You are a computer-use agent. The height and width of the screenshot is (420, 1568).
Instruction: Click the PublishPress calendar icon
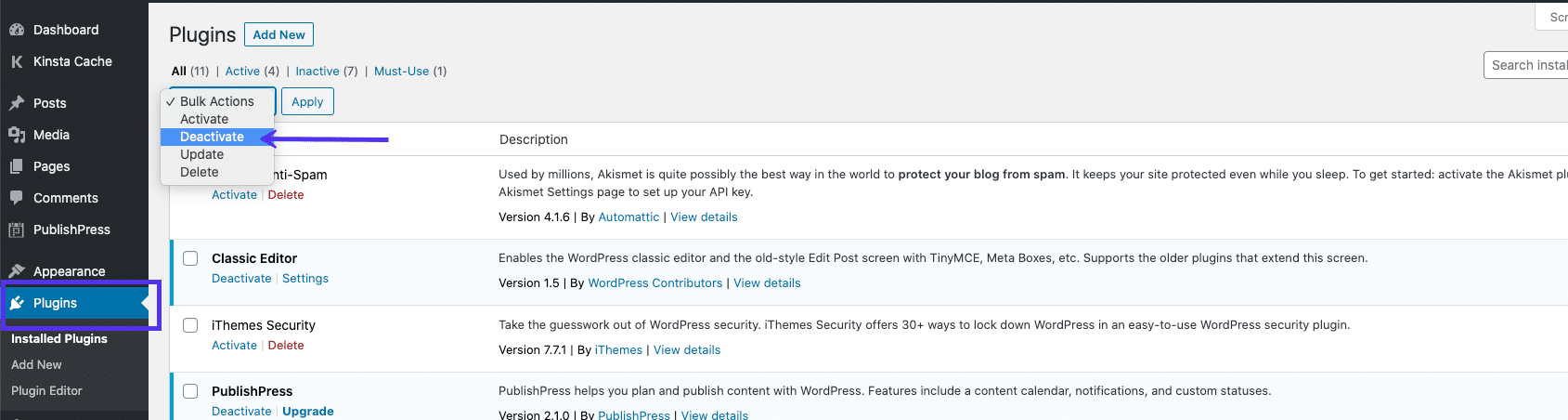pos(17,230)
